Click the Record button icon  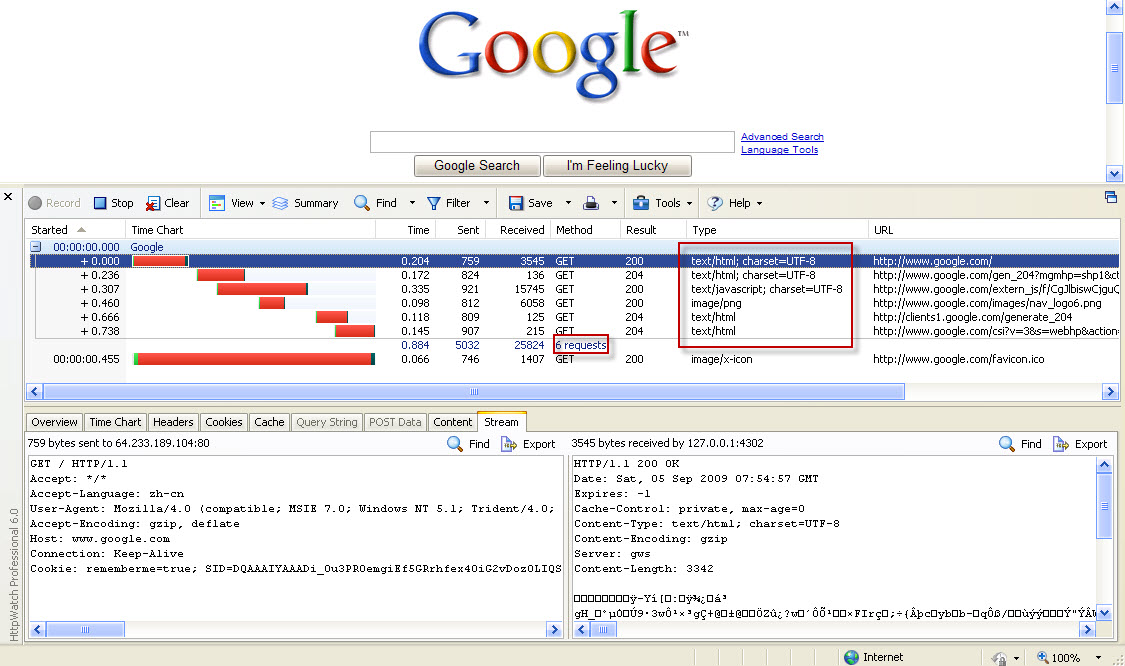(x=35, y=203)
